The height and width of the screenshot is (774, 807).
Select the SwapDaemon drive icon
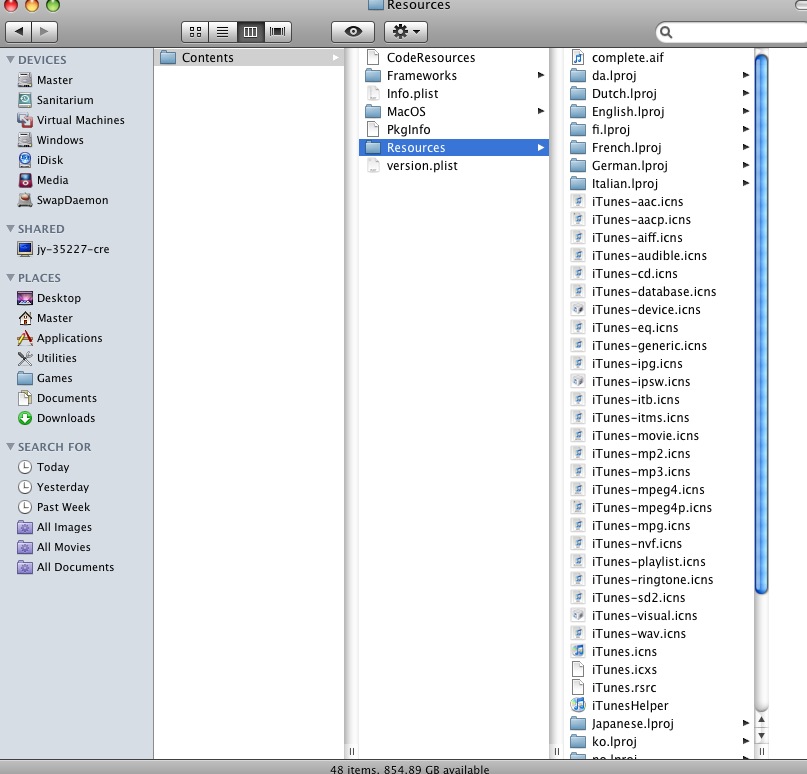tap(25, 200)
